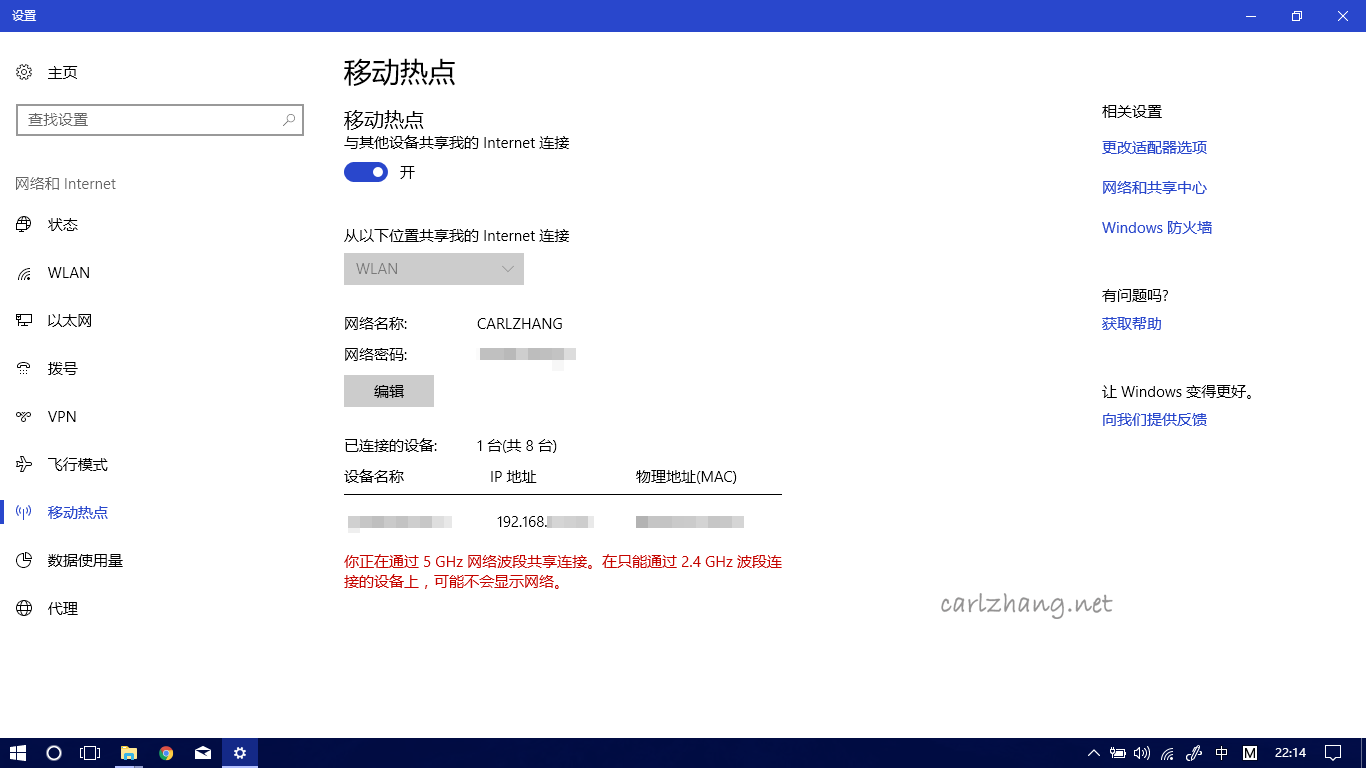Click the 设置 title bar label
This screenshot has width=1366, height=768.
pyautogui.click(x=23, y=15)
